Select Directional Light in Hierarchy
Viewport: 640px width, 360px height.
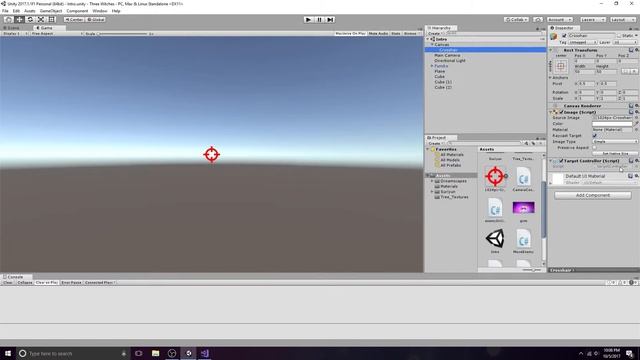[x=450, y=60]
